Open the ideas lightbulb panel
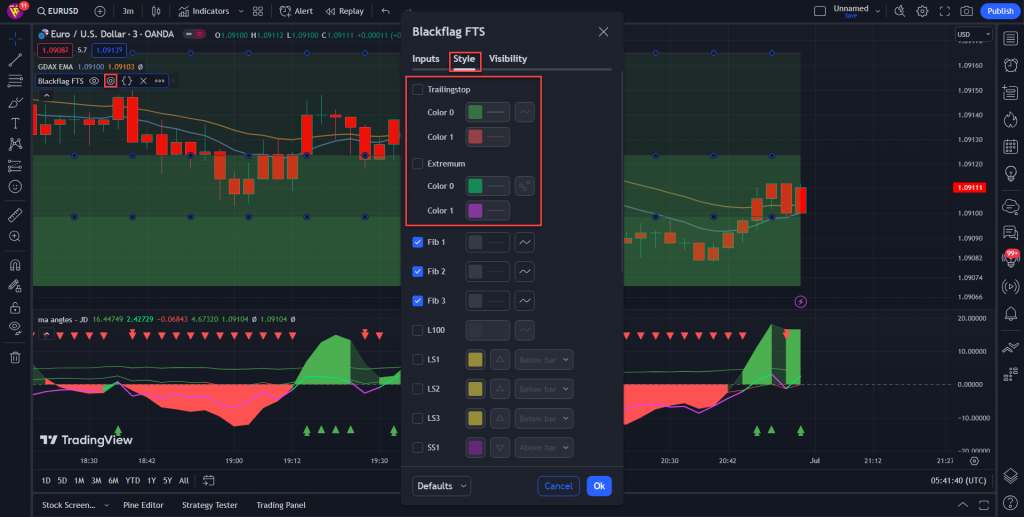 pyautogui.click(x=1010, y=174)
